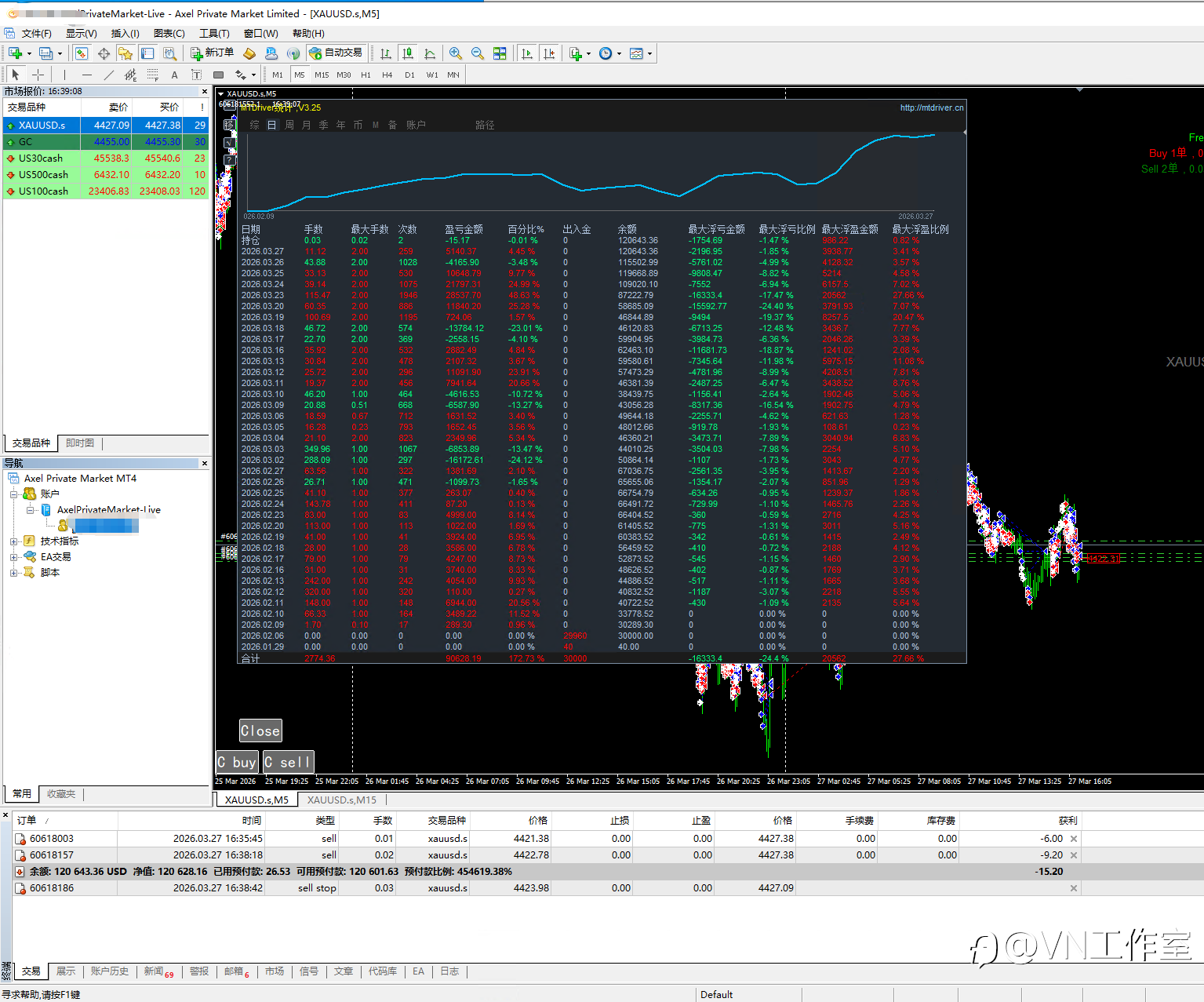The height and width of the screenshot is (1002, 1204).
Task: Switch timeframe to M1
Action: 278,75
